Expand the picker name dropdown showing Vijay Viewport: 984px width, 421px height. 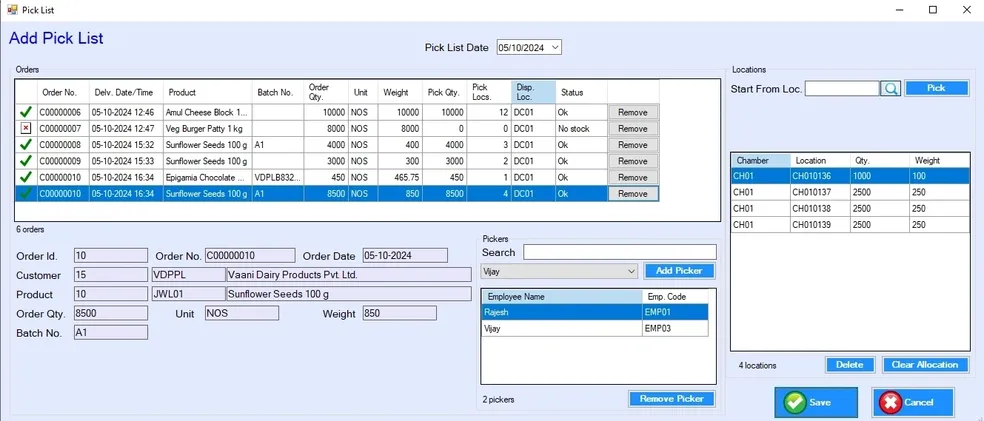[x=630, y=271]
